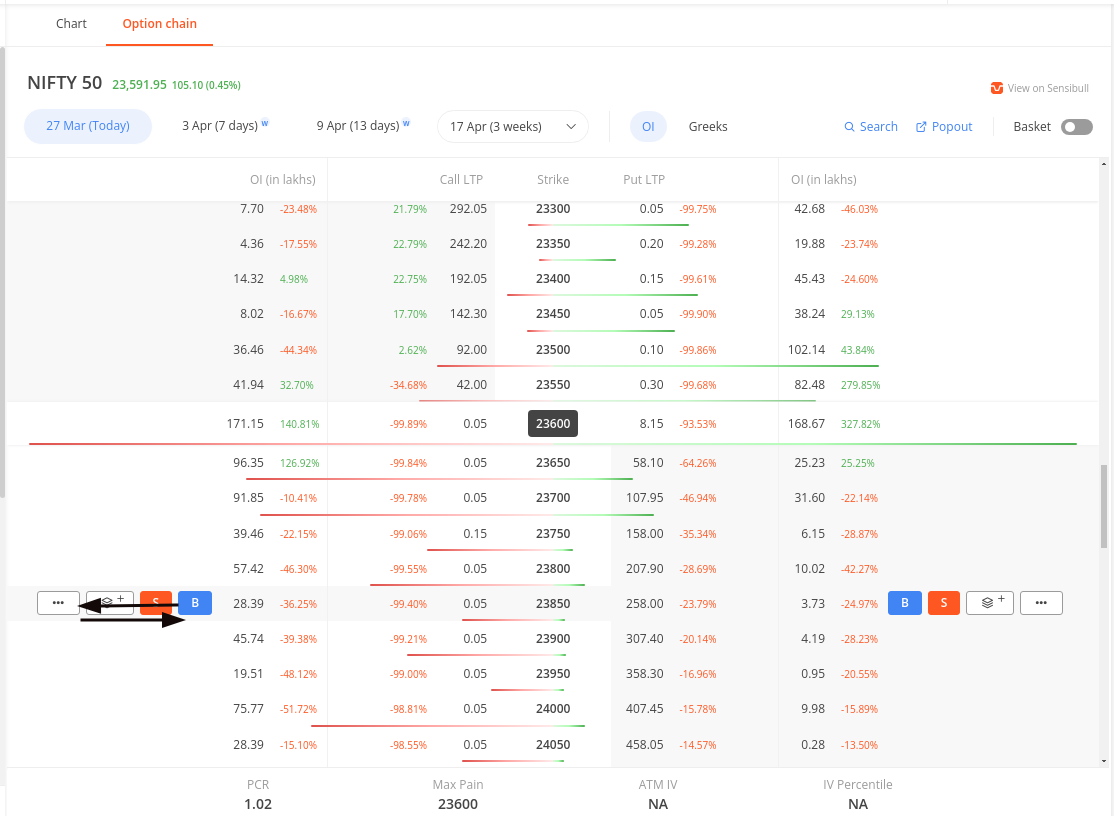This screenshot has height=816, width=1114.
Task: Switch to the Chart tab
Action: click(71, 23)
